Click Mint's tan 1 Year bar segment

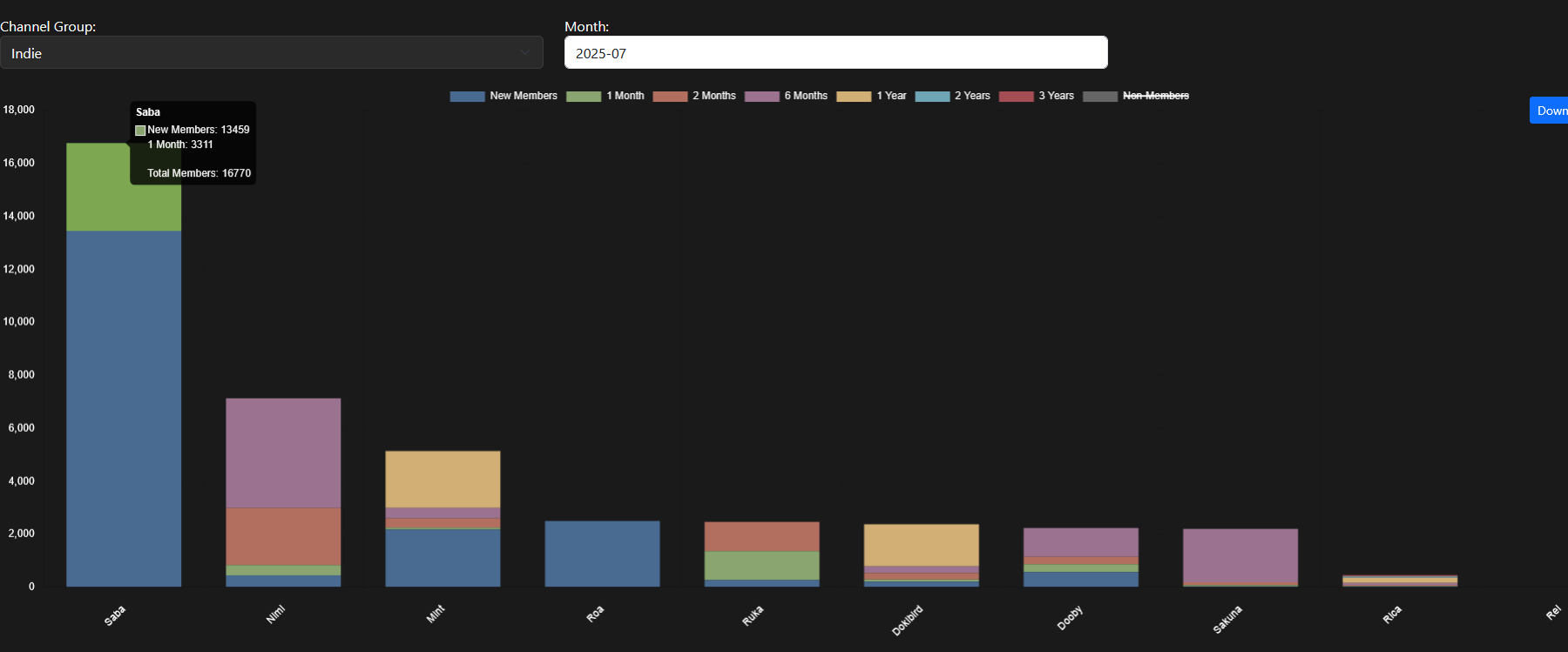click(443, 479)
